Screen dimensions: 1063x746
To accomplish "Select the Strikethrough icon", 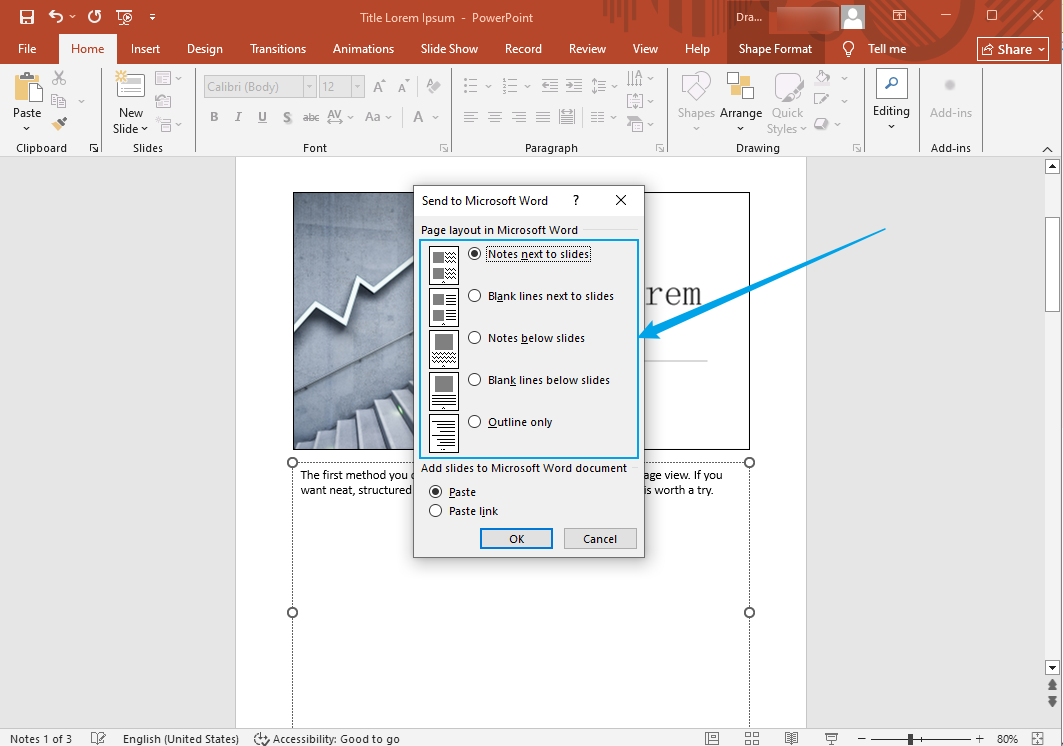I will click(311, 117).
